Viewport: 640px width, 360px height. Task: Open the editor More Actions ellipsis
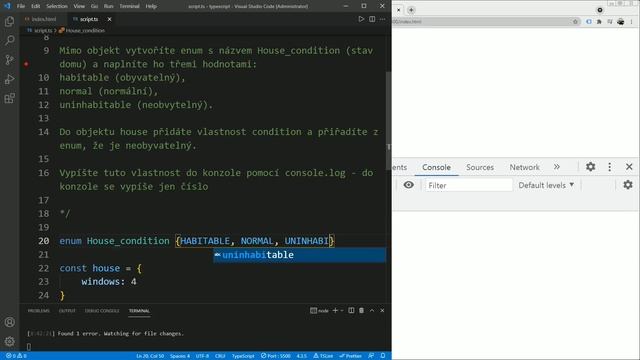[x=382, y=19]
